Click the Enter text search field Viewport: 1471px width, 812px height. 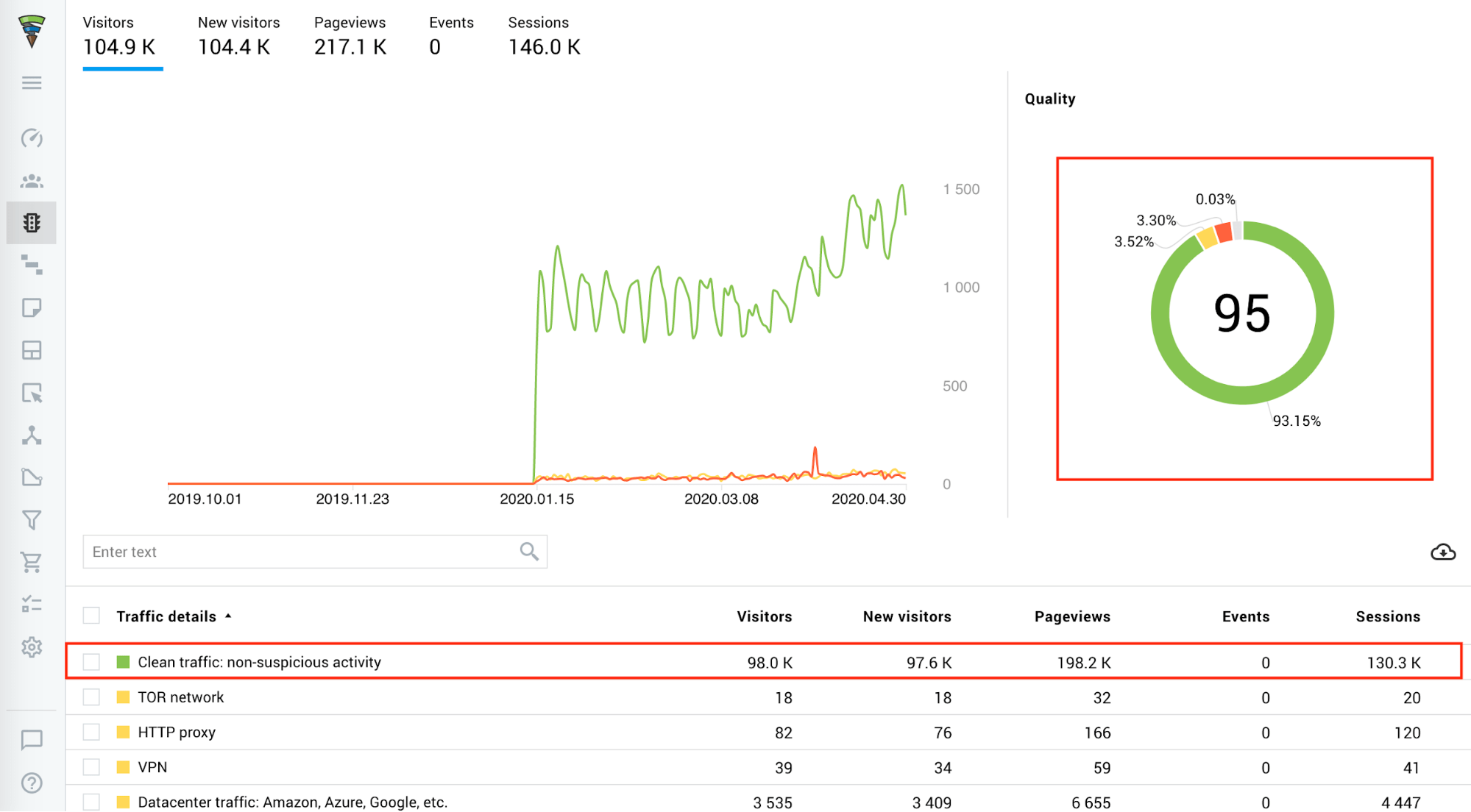point(314,552)
